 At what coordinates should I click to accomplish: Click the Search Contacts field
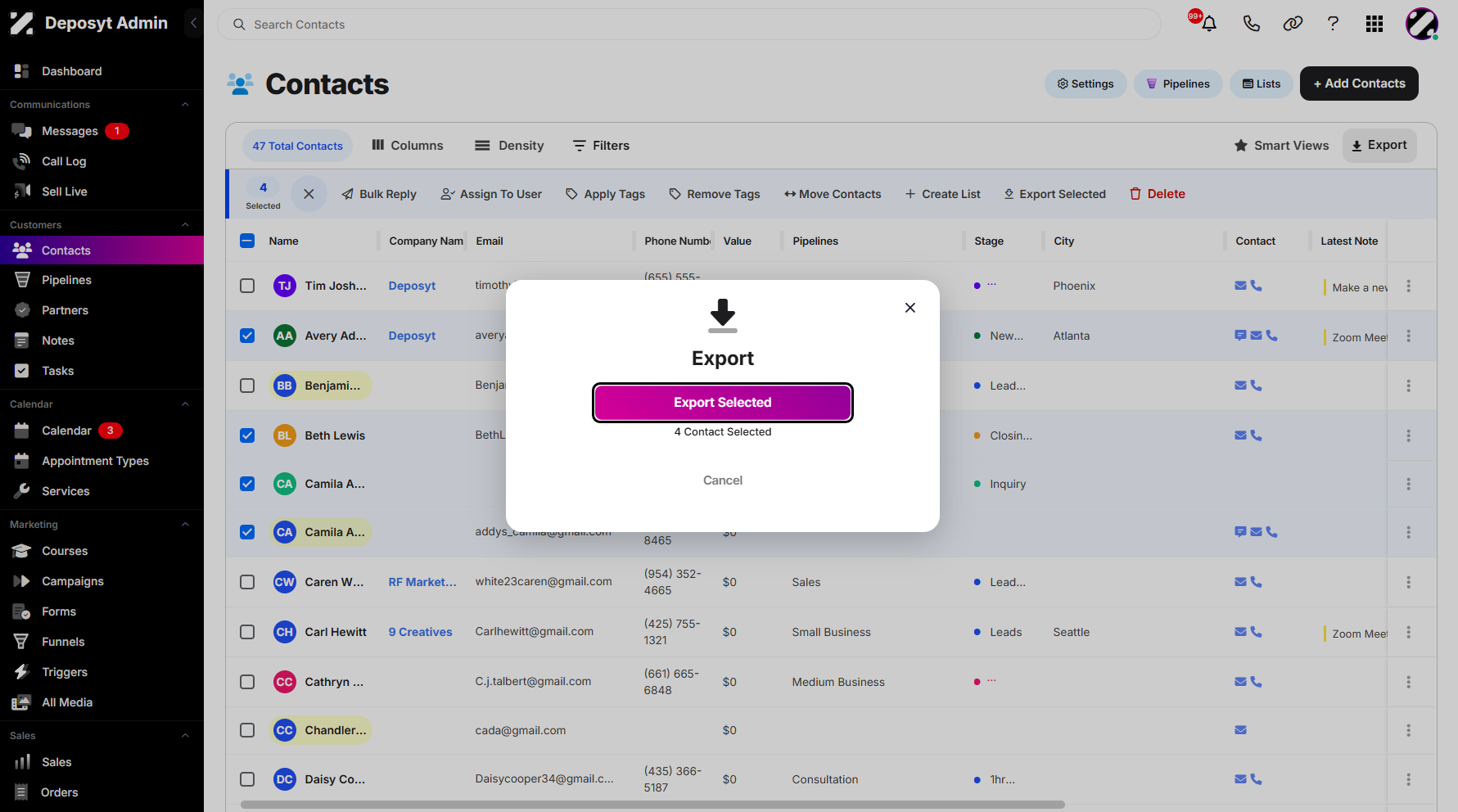689,25
